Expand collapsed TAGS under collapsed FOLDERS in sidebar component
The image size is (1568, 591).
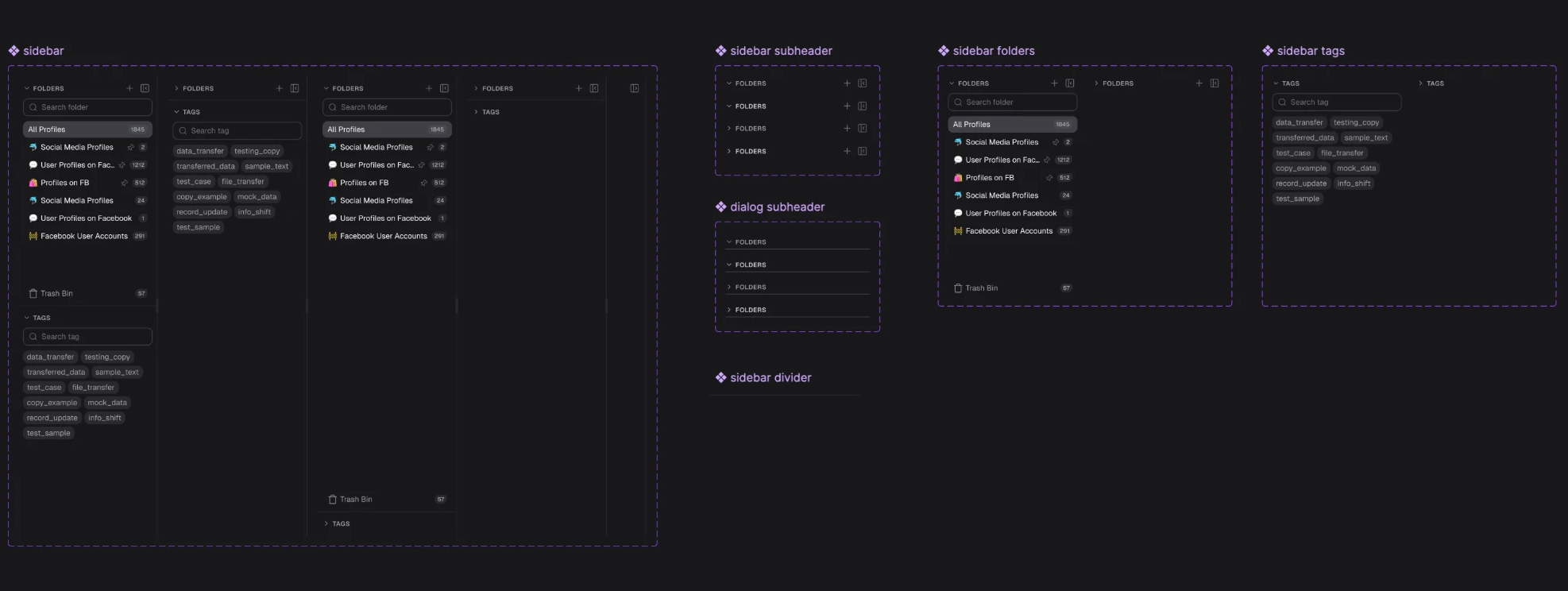476,112
